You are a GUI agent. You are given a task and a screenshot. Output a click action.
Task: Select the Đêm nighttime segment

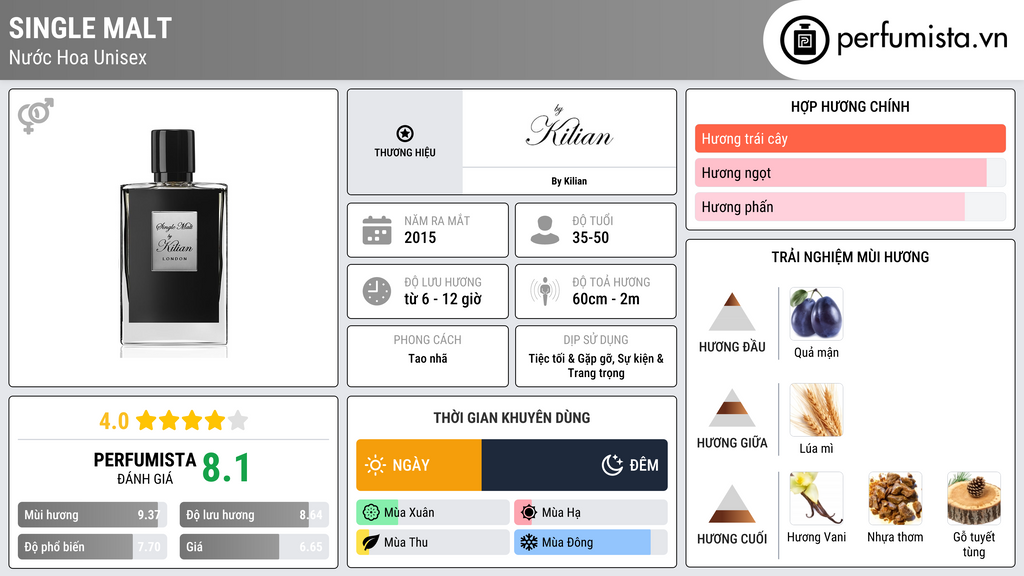click(574, 465)
